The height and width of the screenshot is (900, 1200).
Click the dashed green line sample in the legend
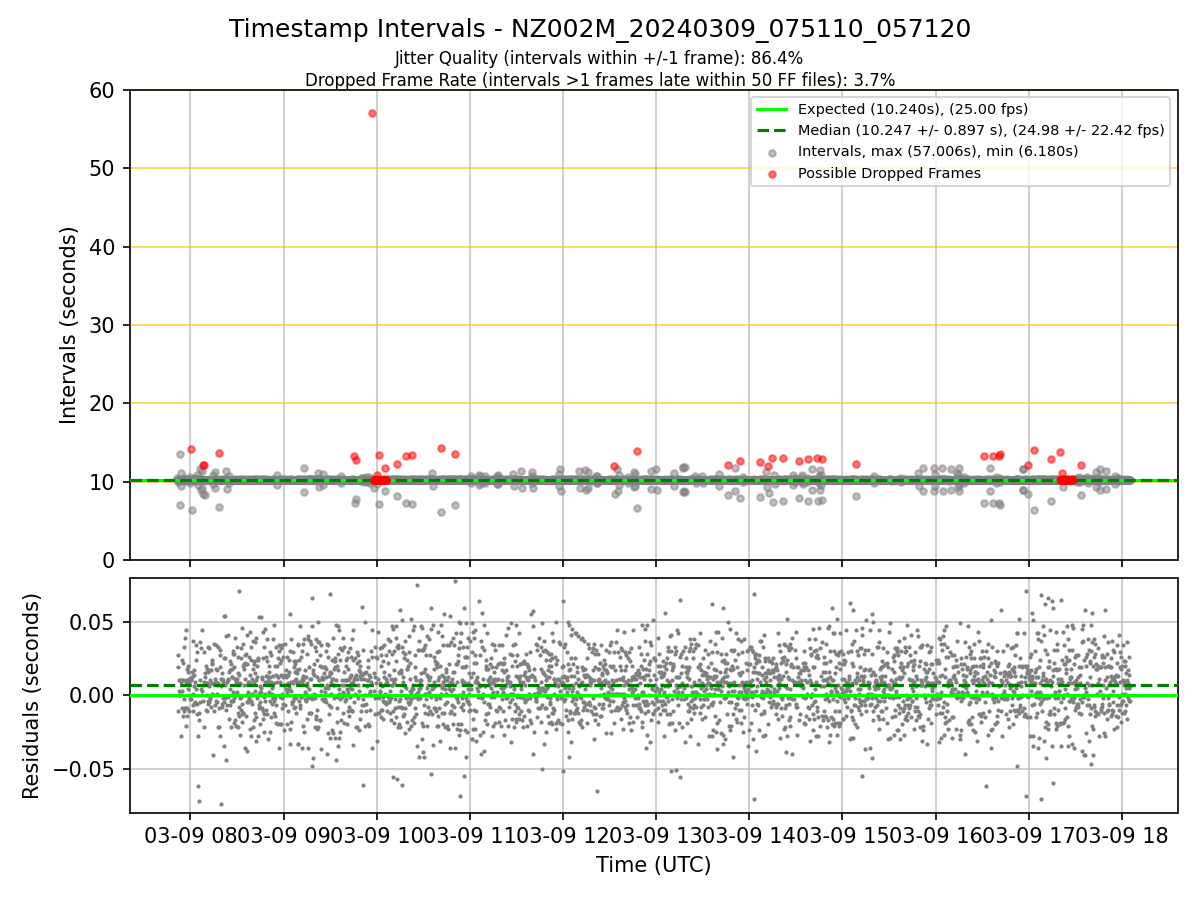(772, 130)
